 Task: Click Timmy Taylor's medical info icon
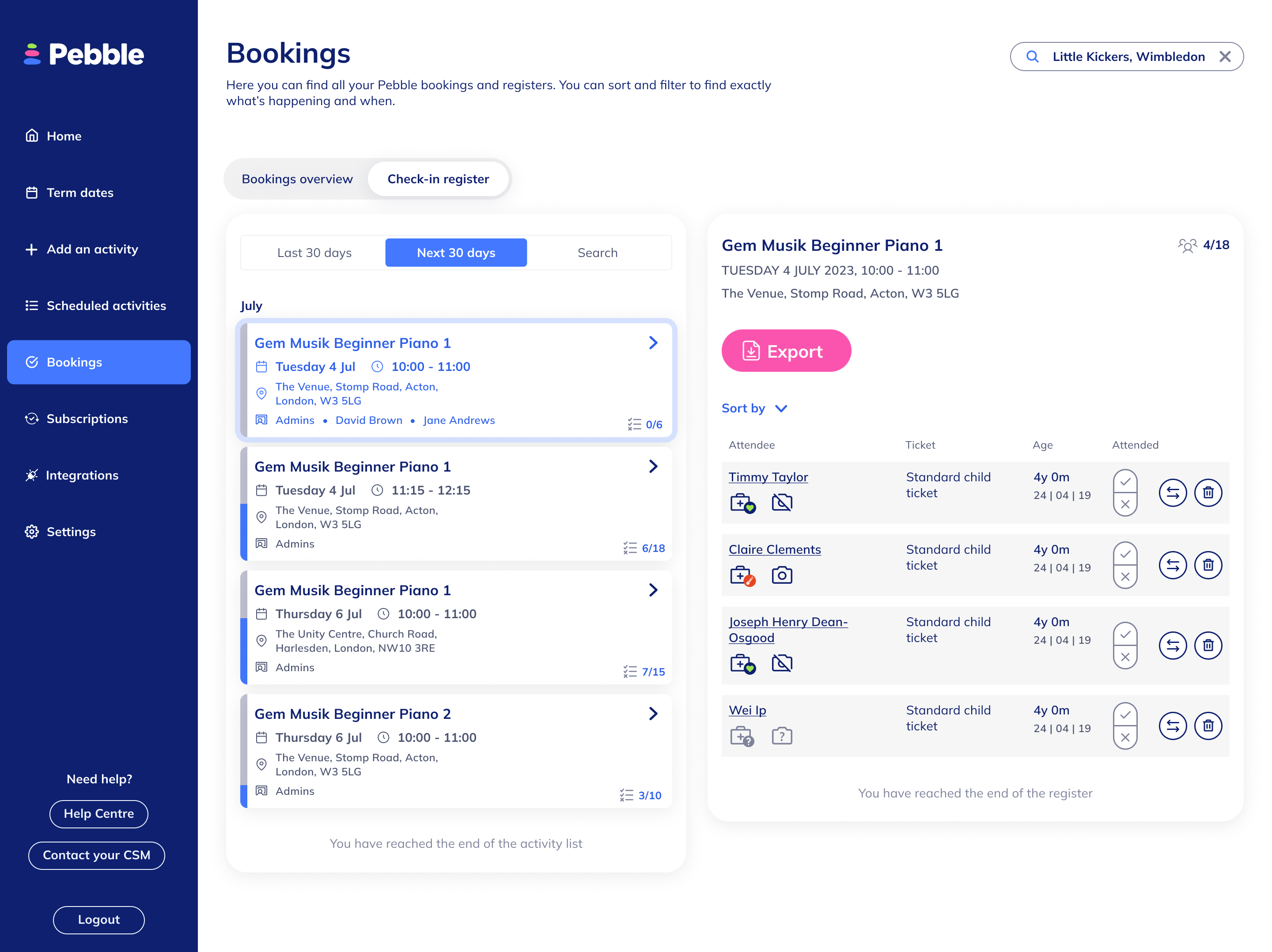(742, 503)
